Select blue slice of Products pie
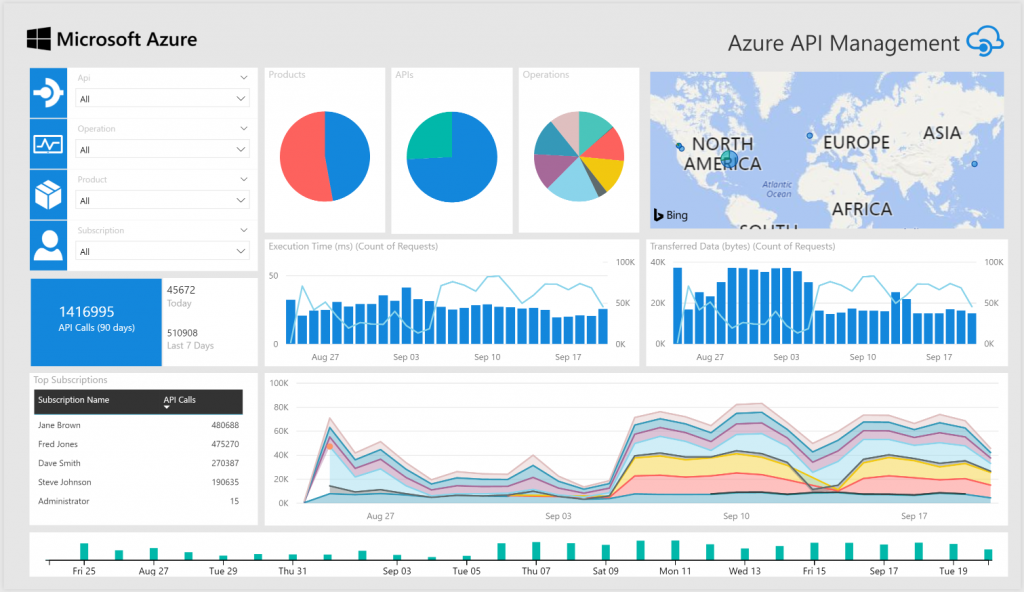The width and height of the screenshot is (1024, 592). (349, 156)
